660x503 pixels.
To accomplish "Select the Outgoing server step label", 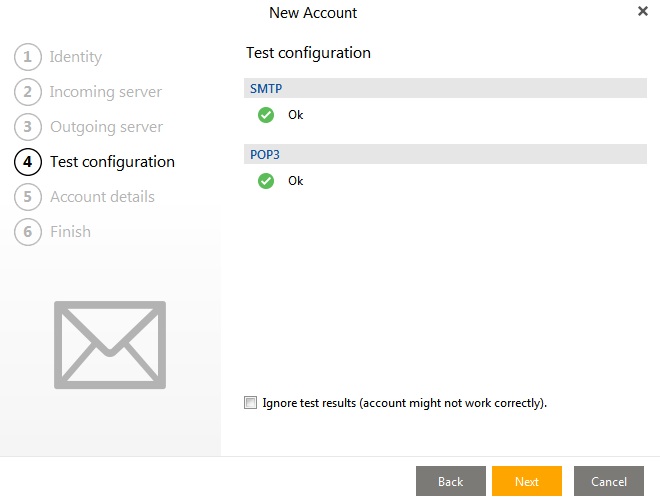I will [x=106, y=127].
